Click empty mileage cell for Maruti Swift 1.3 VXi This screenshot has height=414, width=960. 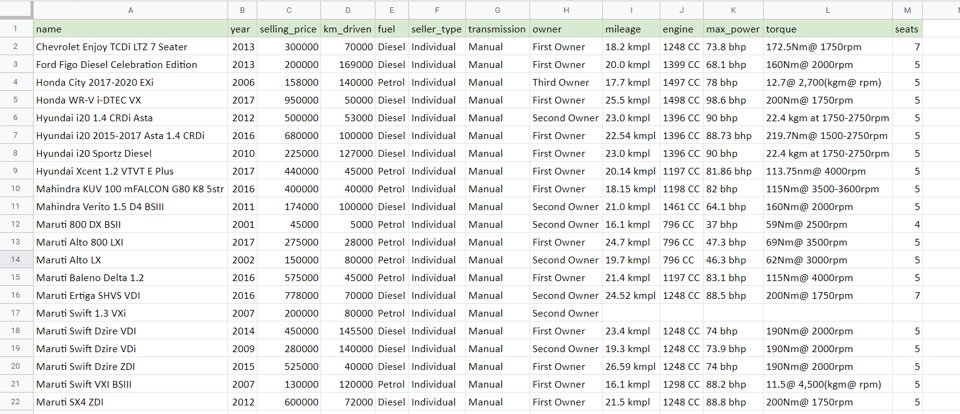click(631, 313)
